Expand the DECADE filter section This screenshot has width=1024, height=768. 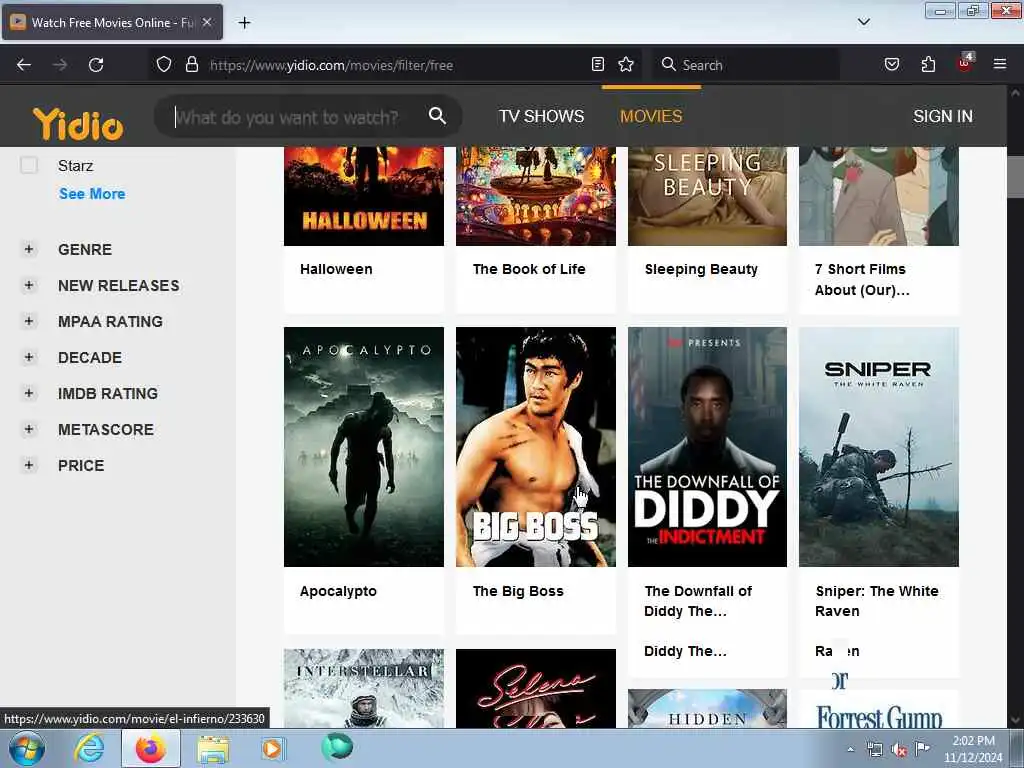tap(29, 357)
